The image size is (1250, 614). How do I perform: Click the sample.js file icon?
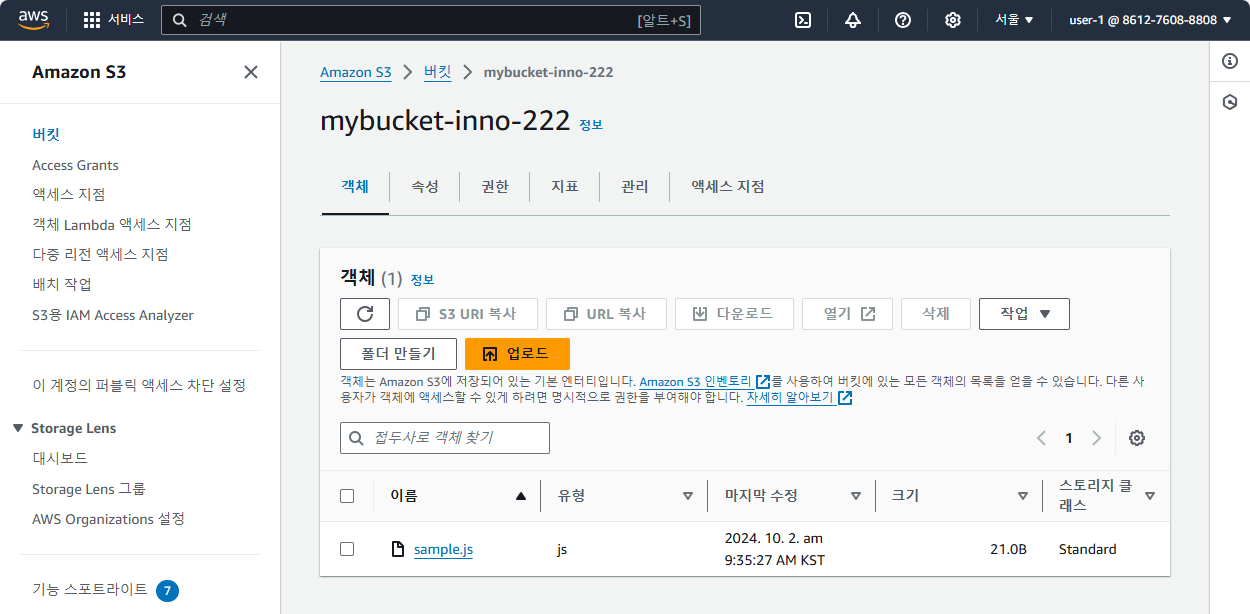click(398, 549)
